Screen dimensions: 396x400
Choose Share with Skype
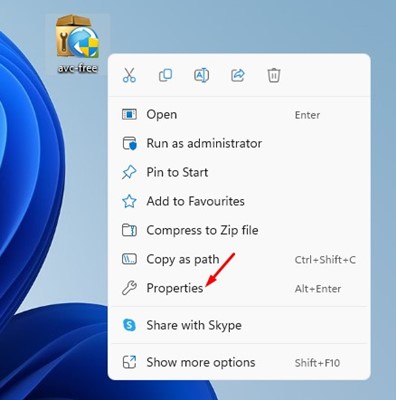[239, 325]
